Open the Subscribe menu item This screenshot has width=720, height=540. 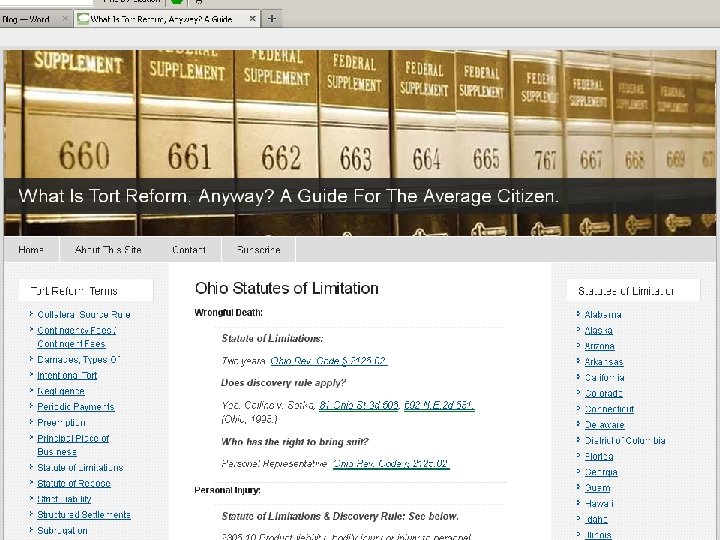[x=259, y=250]
